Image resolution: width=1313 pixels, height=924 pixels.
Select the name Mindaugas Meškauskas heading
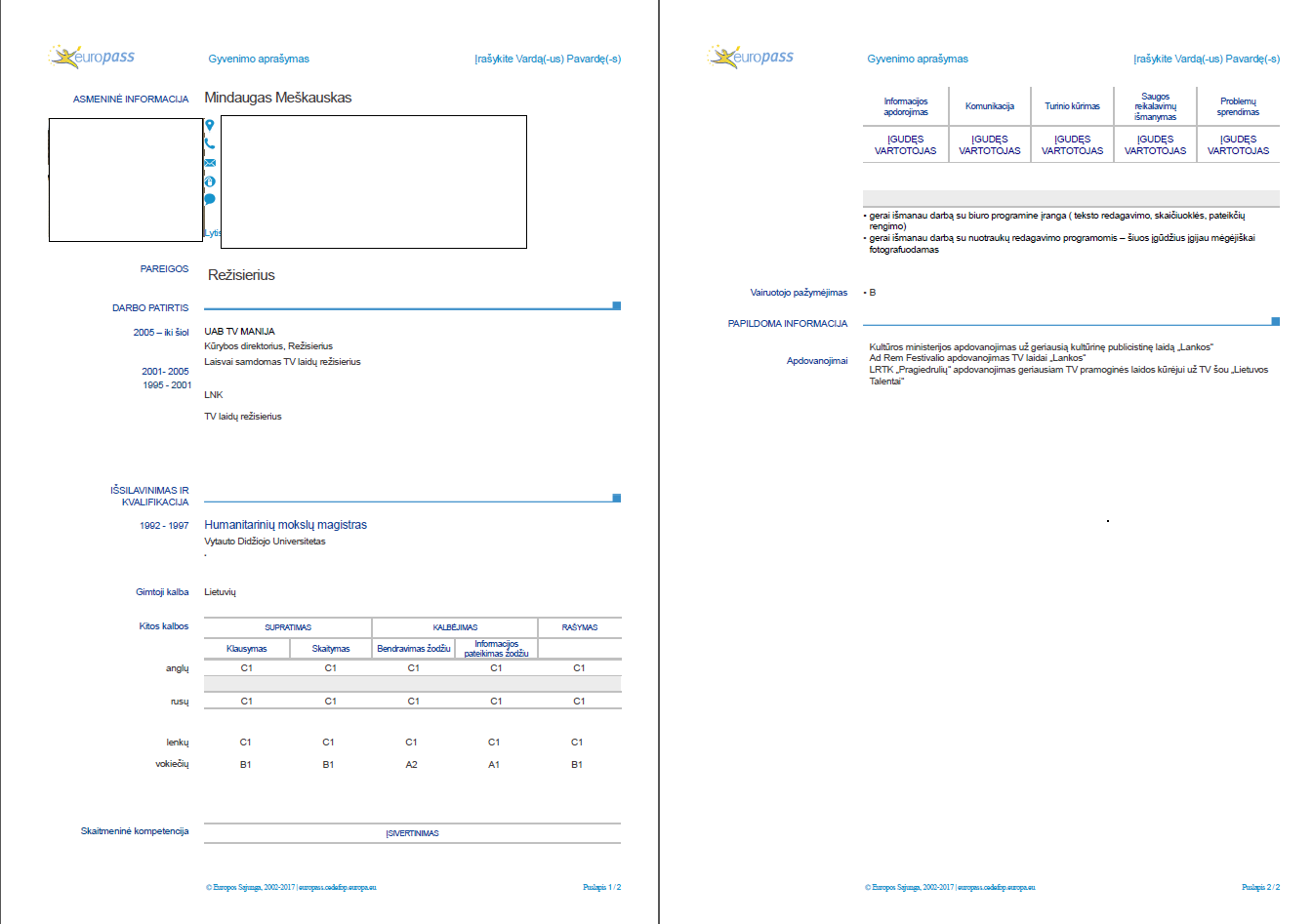(x=277, y=98)
